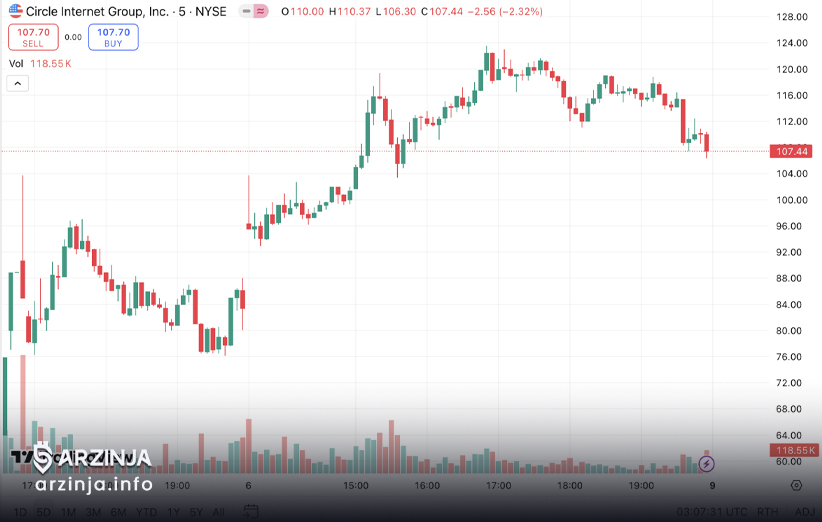Click the C107.44 close value

[442, 11]
